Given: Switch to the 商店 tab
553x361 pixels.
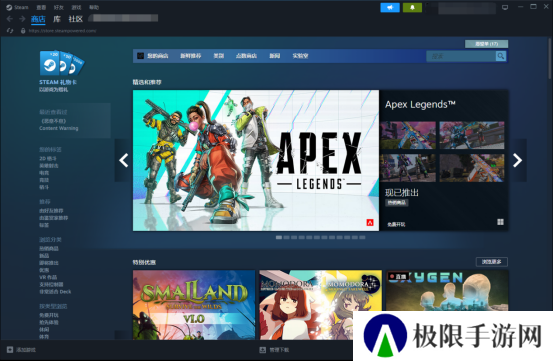Looking at the screenshot, I should 38,19.
